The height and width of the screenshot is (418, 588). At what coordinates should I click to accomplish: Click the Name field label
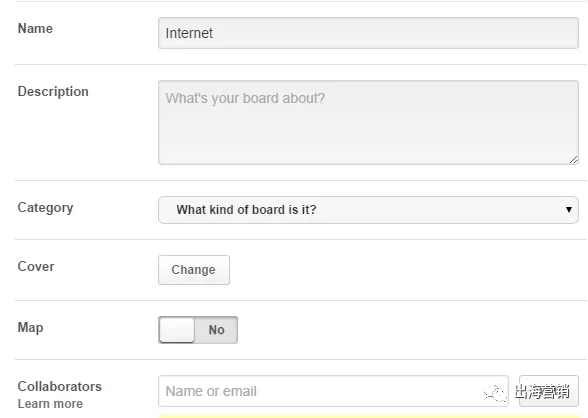click(x=35, y=28)
